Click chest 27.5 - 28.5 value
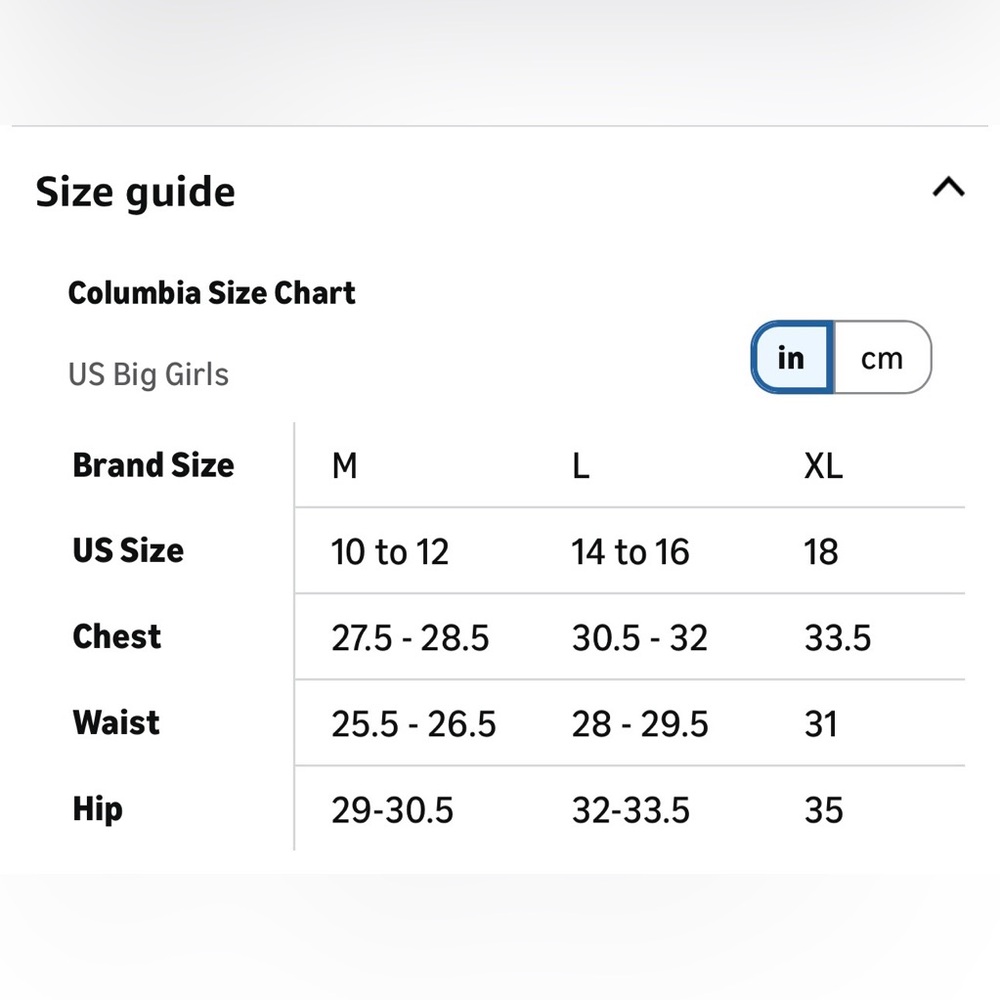The height and width of the screenshot is (1000, 1000). point(410,638)
